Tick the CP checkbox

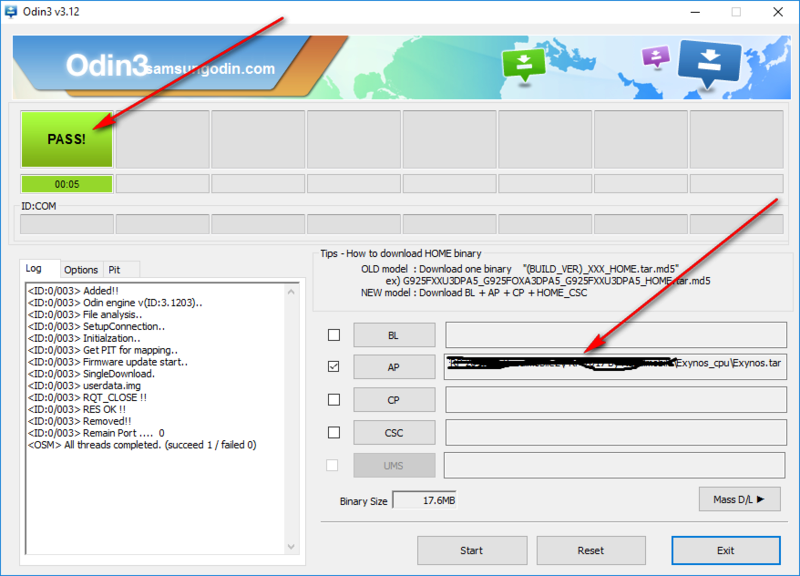[x=334, y=399]
